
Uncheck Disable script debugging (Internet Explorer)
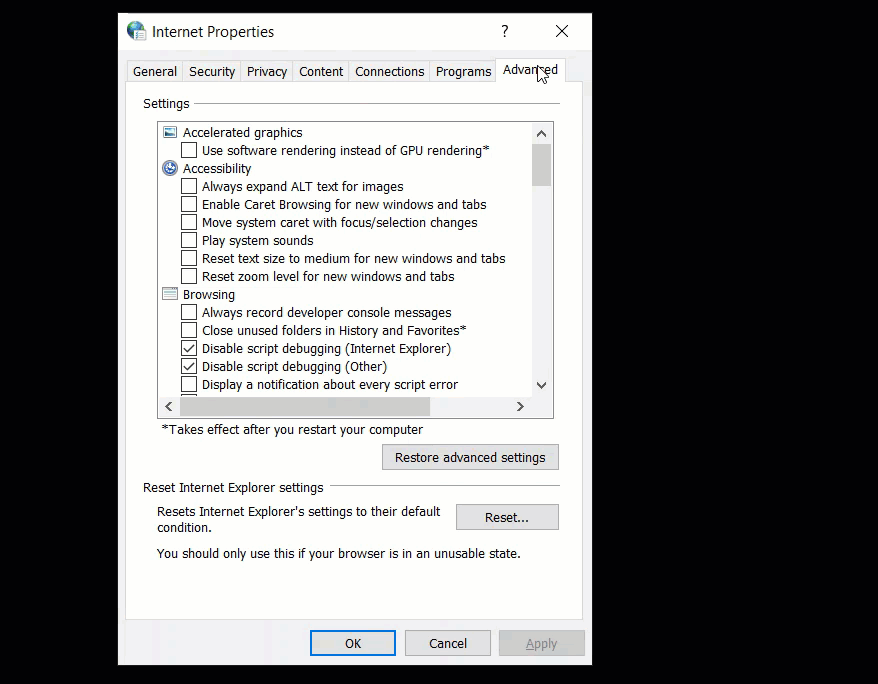(x=188, y=348)
